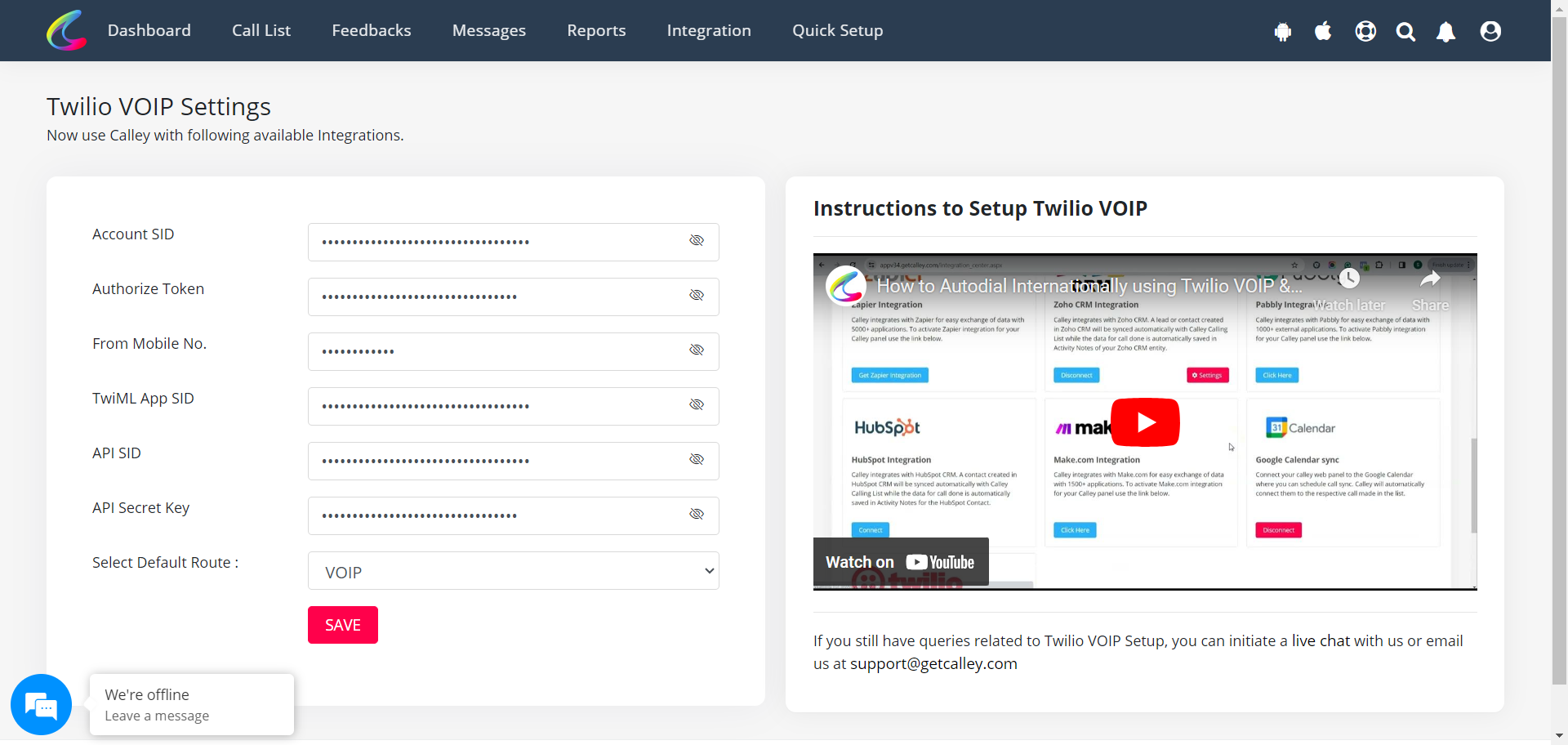Viewport: 1568px width, 745px height.
Task: Open the Android app download icon
Action: (1283, 32)
